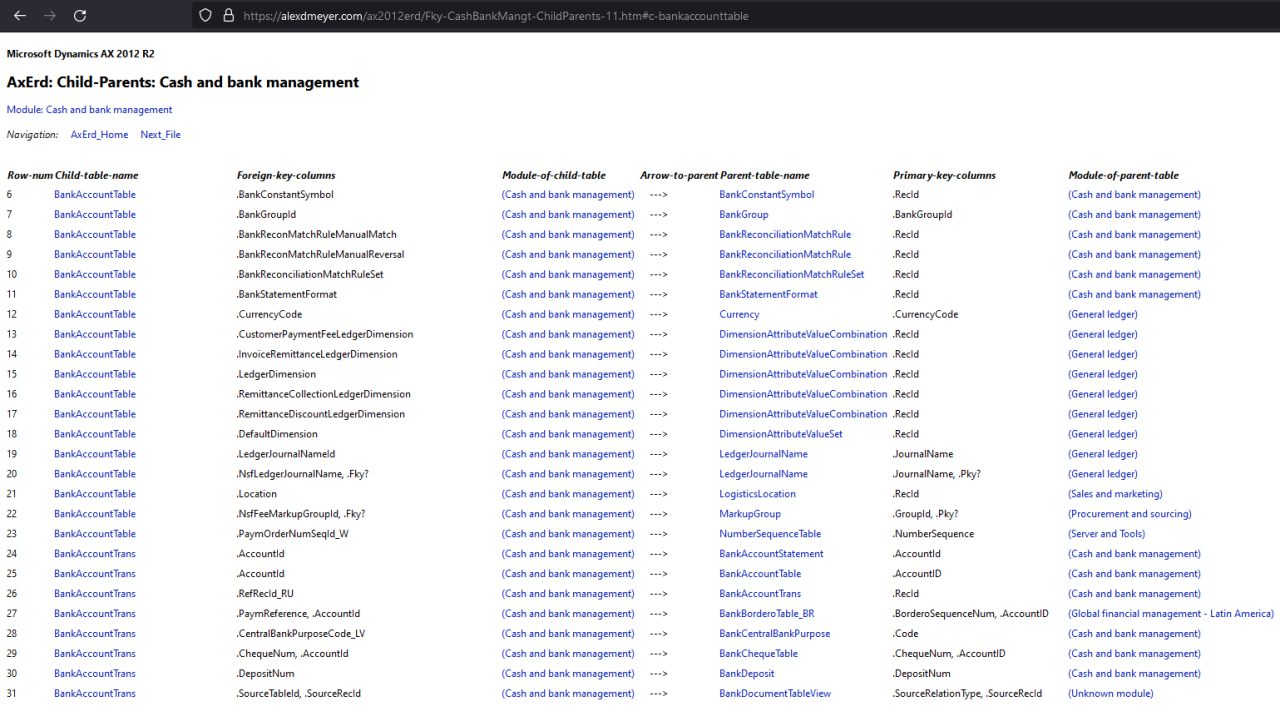
Task: Open the Currency parent table link
Action: pyautogui.click(x=739, y=315)
